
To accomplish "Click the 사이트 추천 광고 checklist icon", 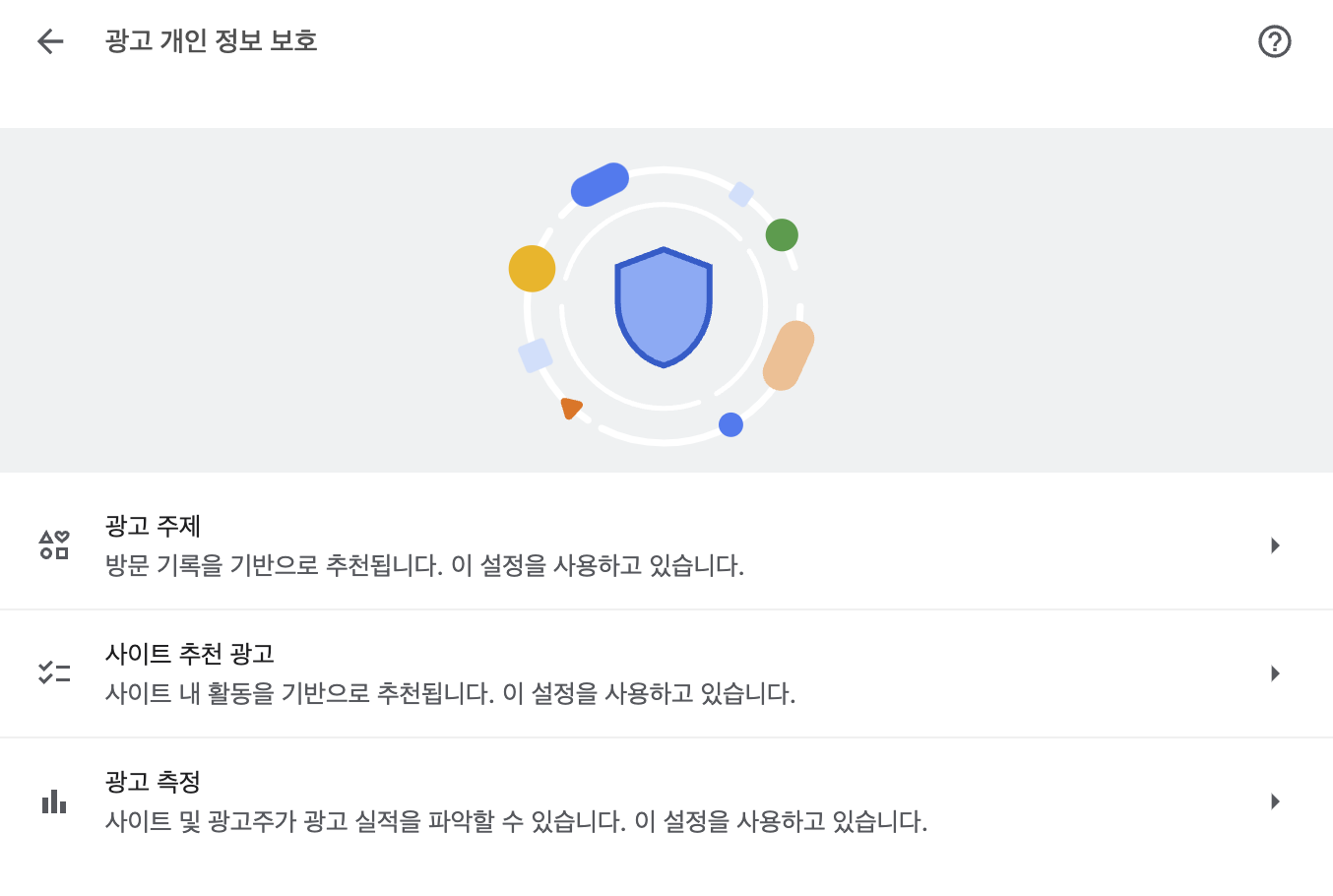I will click(54, 672).
